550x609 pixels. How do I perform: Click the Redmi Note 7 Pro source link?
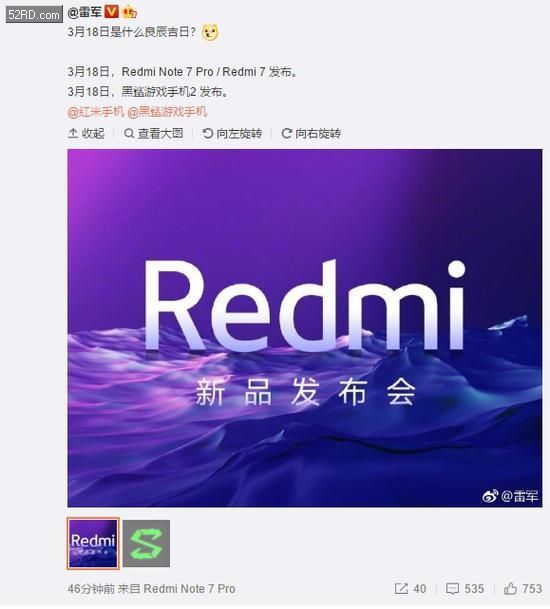point(190,589)
